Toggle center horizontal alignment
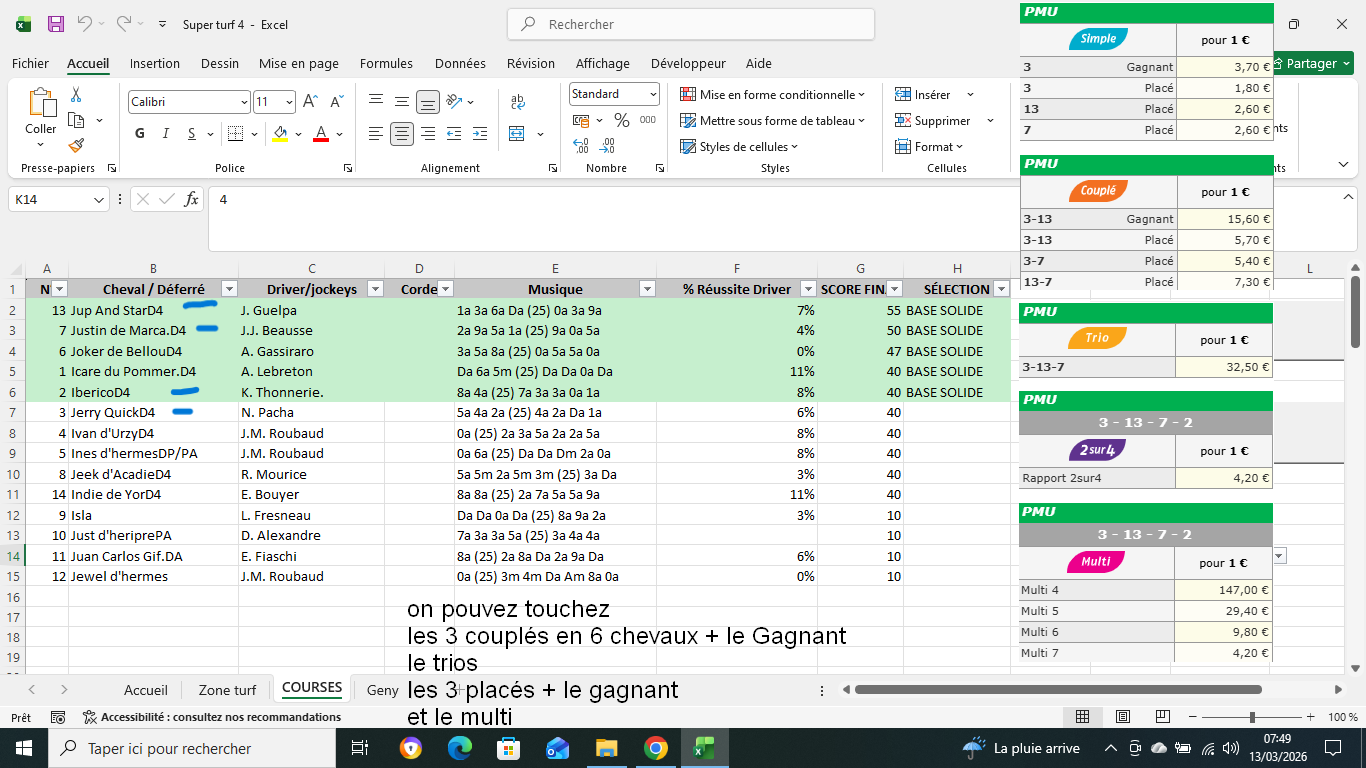The width and height of the screenshot is (1366, 768). click(x=402, y=134)
